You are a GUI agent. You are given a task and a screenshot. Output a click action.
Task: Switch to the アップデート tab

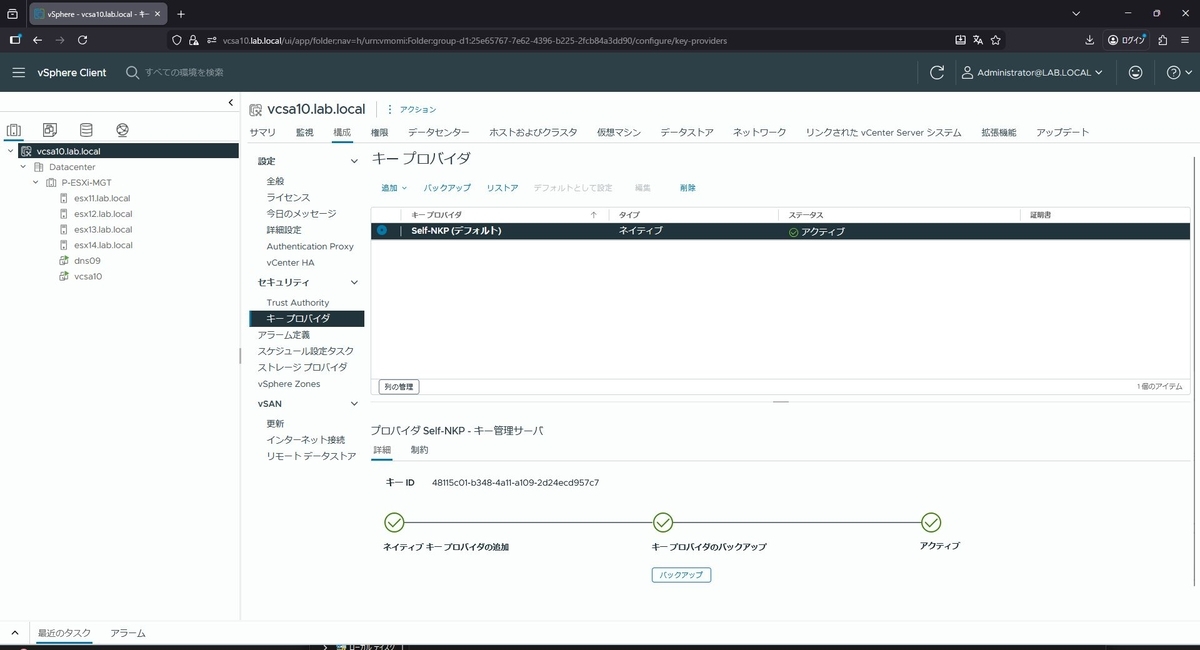[x=1063, y=132]
